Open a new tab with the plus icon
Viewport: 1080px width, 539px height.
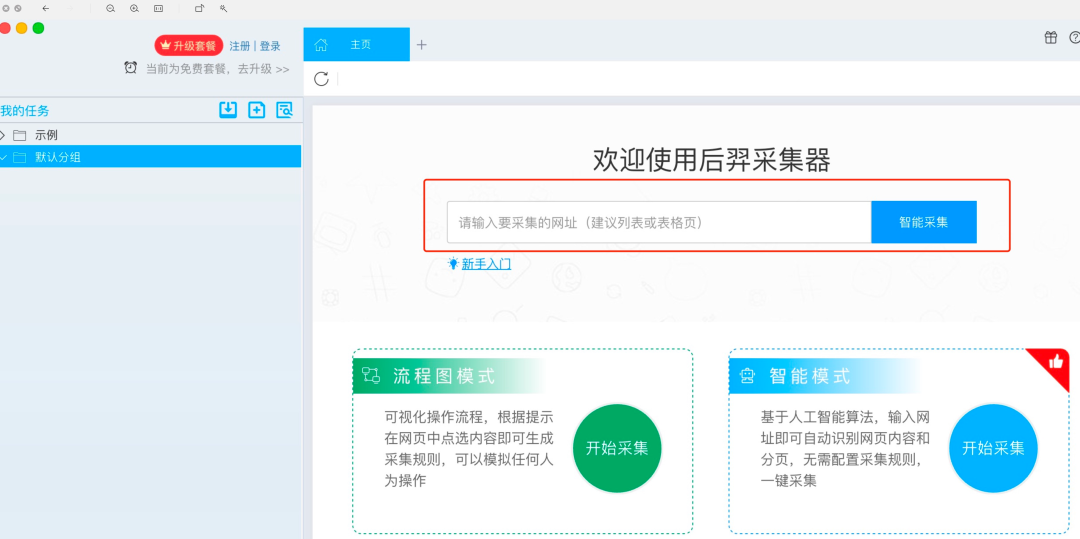(x=422, y=45)
